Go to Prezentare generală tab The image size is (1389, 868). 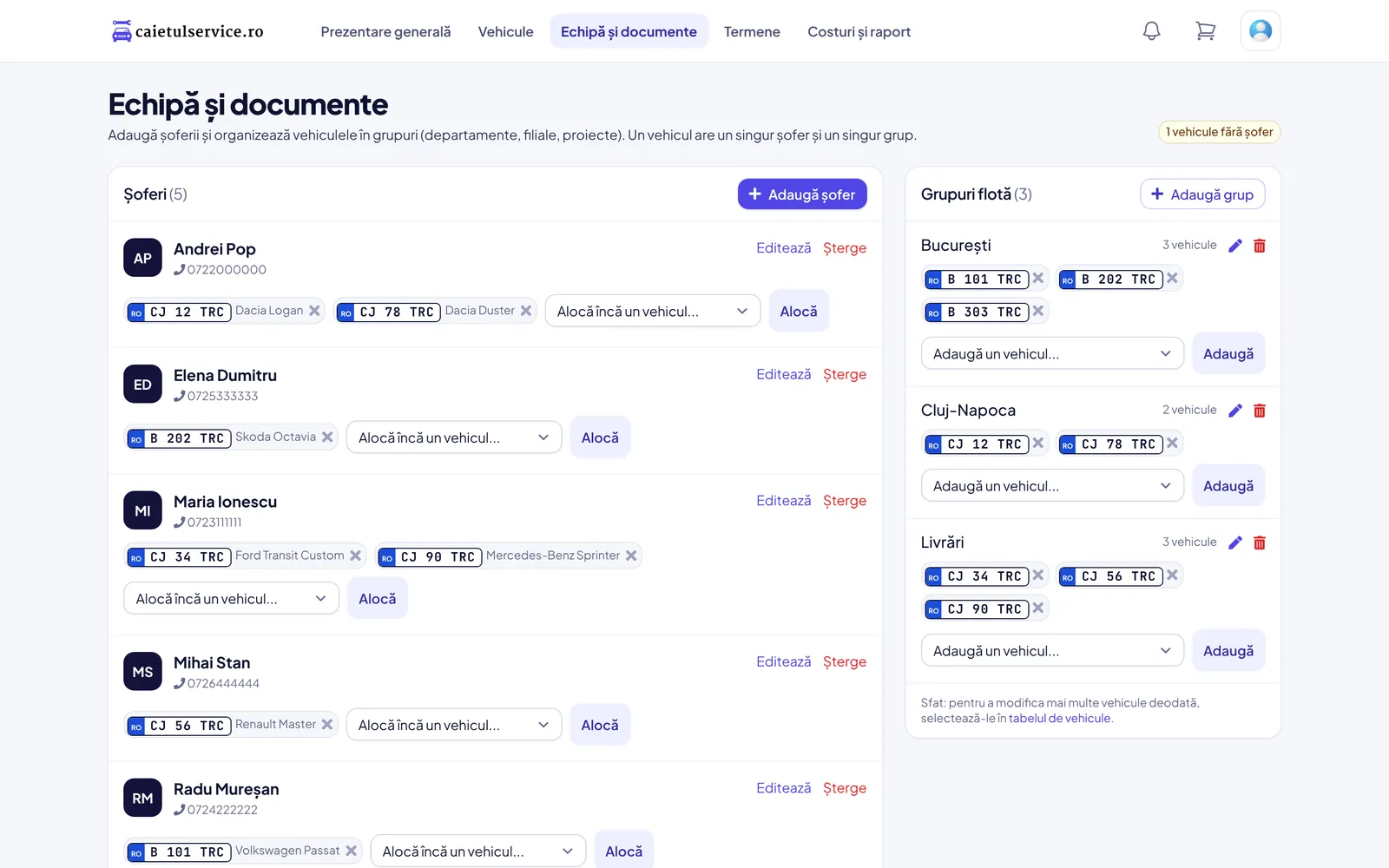(x=385, y=31)
